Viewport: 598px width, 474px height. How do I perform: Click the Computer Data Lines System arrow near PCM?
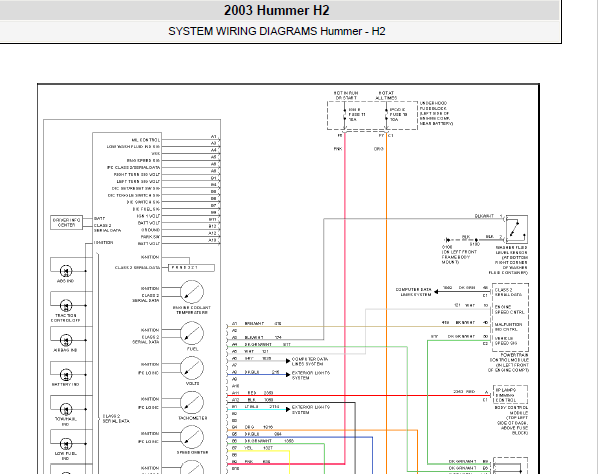click(436, 292)
